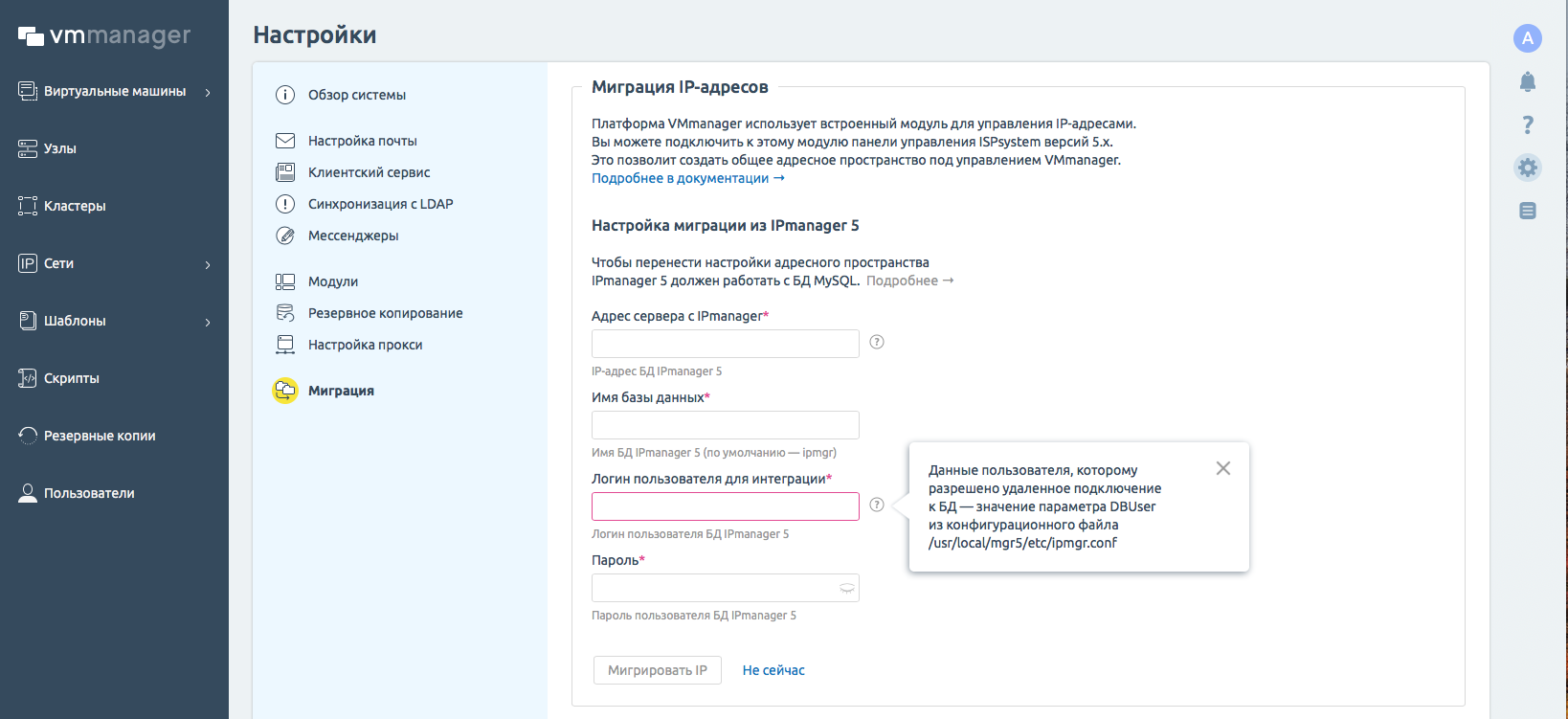Click the Синхронизация с LDAP icon

285,204
